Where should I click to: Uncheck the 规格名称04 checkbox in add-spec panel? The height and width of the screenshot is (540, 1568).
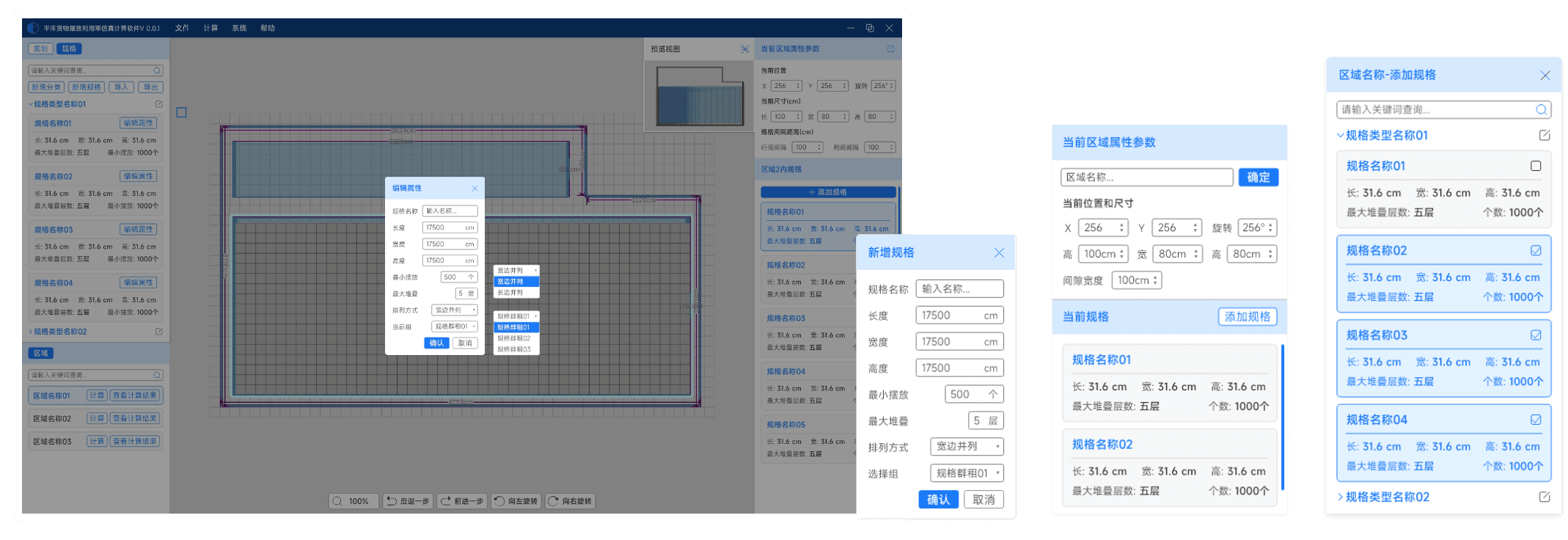1536,420
